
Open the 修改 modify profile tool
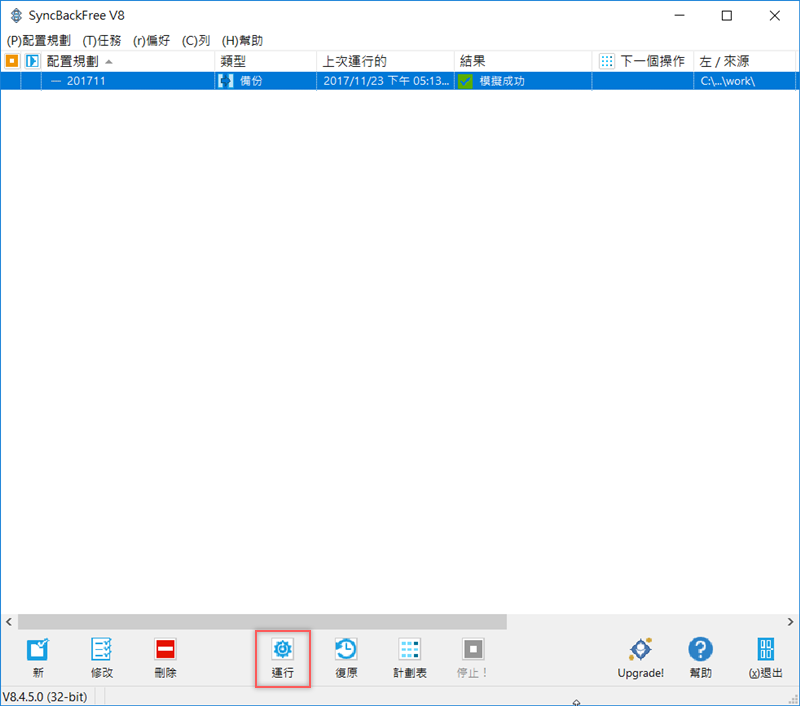102,658
